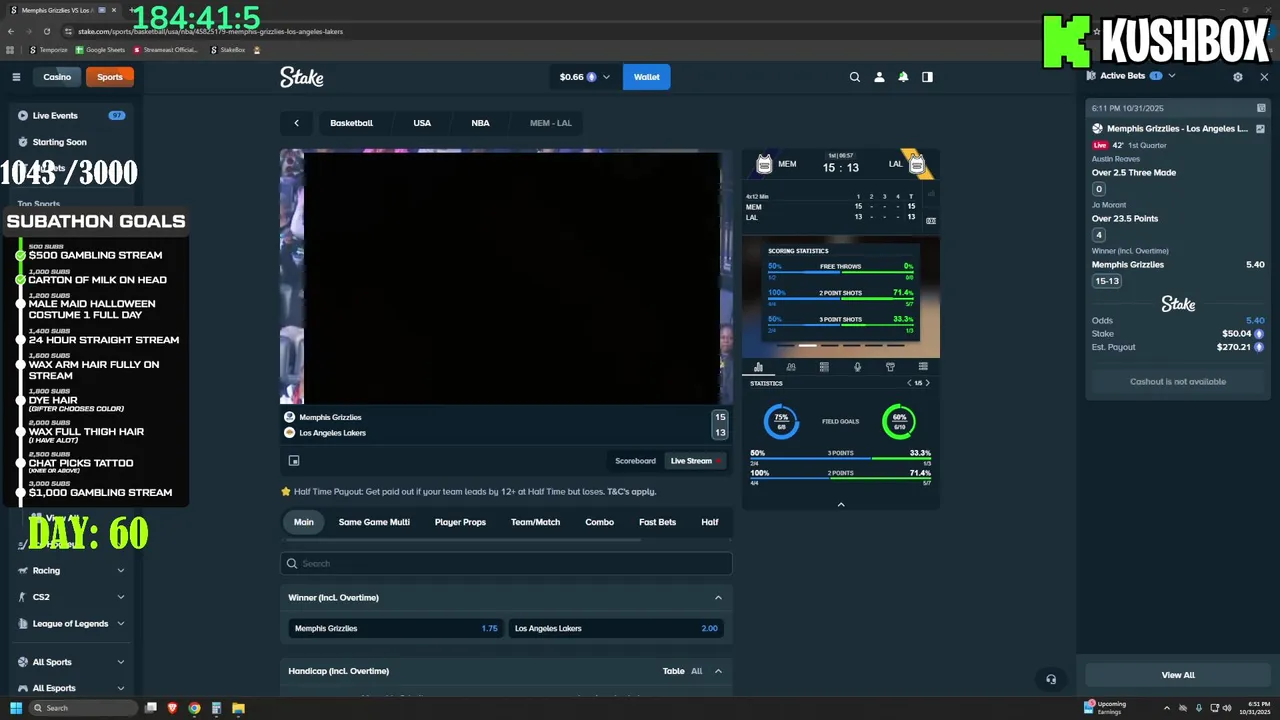Expand the Active Bets dropdown
The width and height of the screenshot is (1280, 720).
tap(1172, 76)
